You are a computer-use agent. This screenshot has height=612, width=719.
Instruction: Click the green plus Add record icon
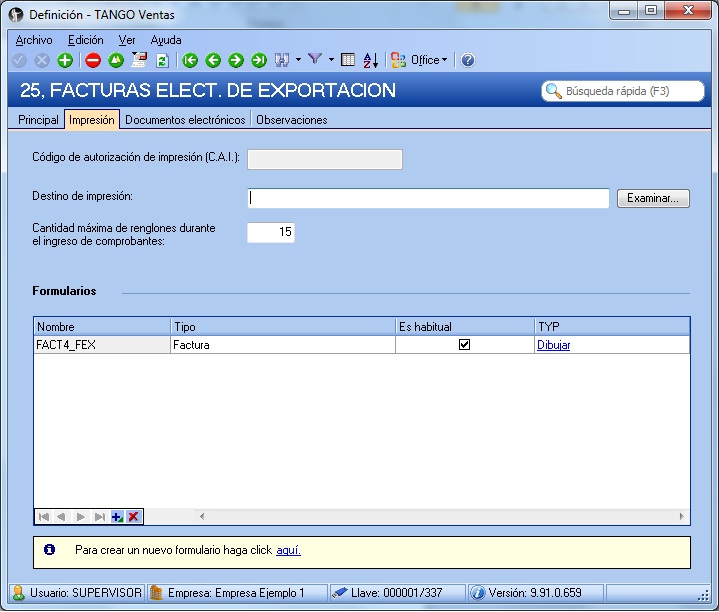[65, 60]
